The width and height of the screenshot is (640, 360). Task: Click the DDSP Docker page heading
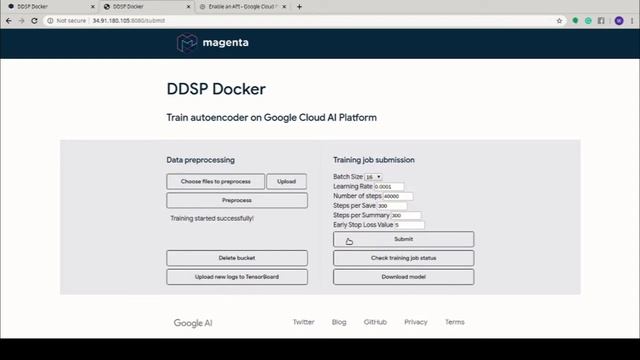[216, 89]
